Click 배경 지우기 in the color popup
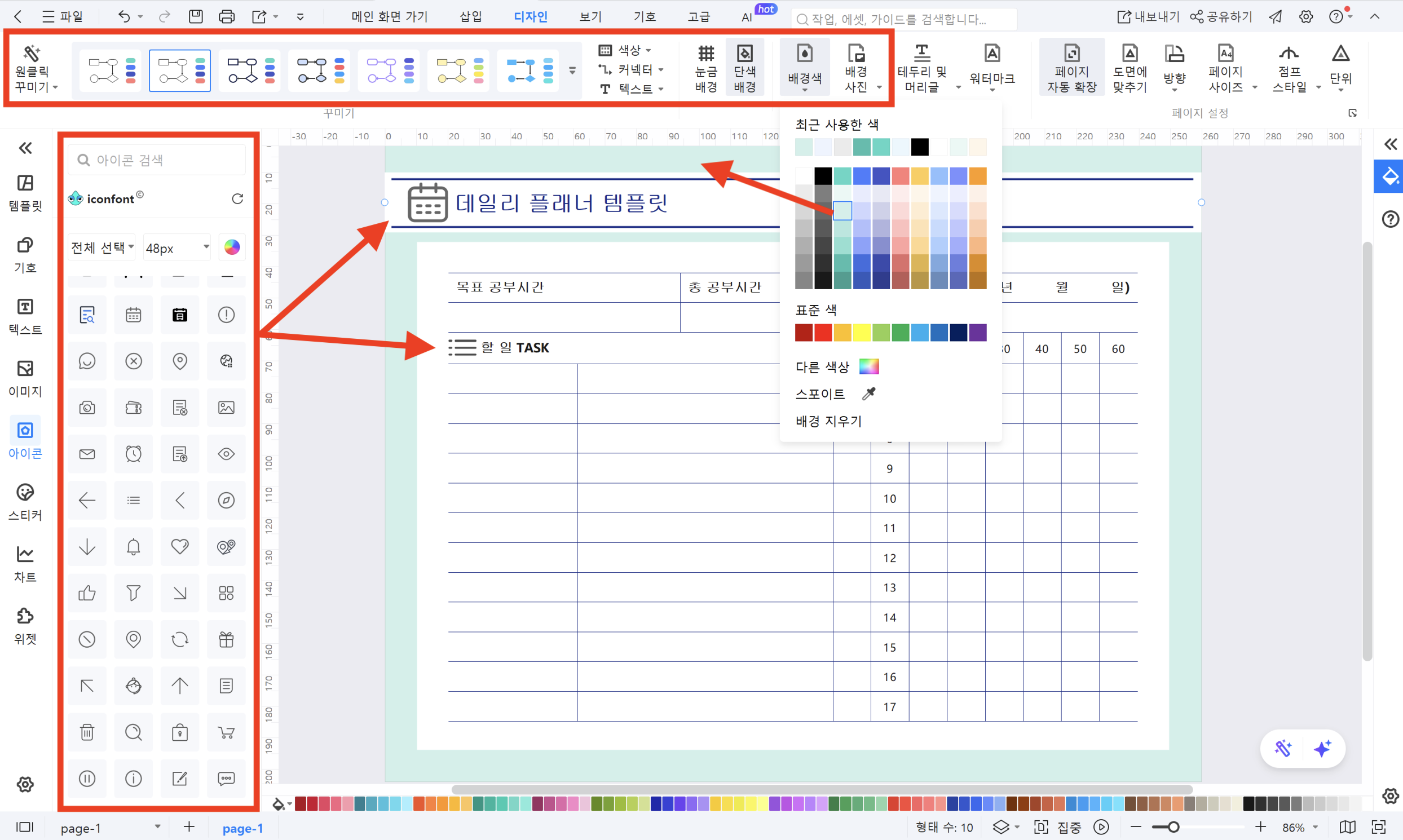 click(828, 421)
